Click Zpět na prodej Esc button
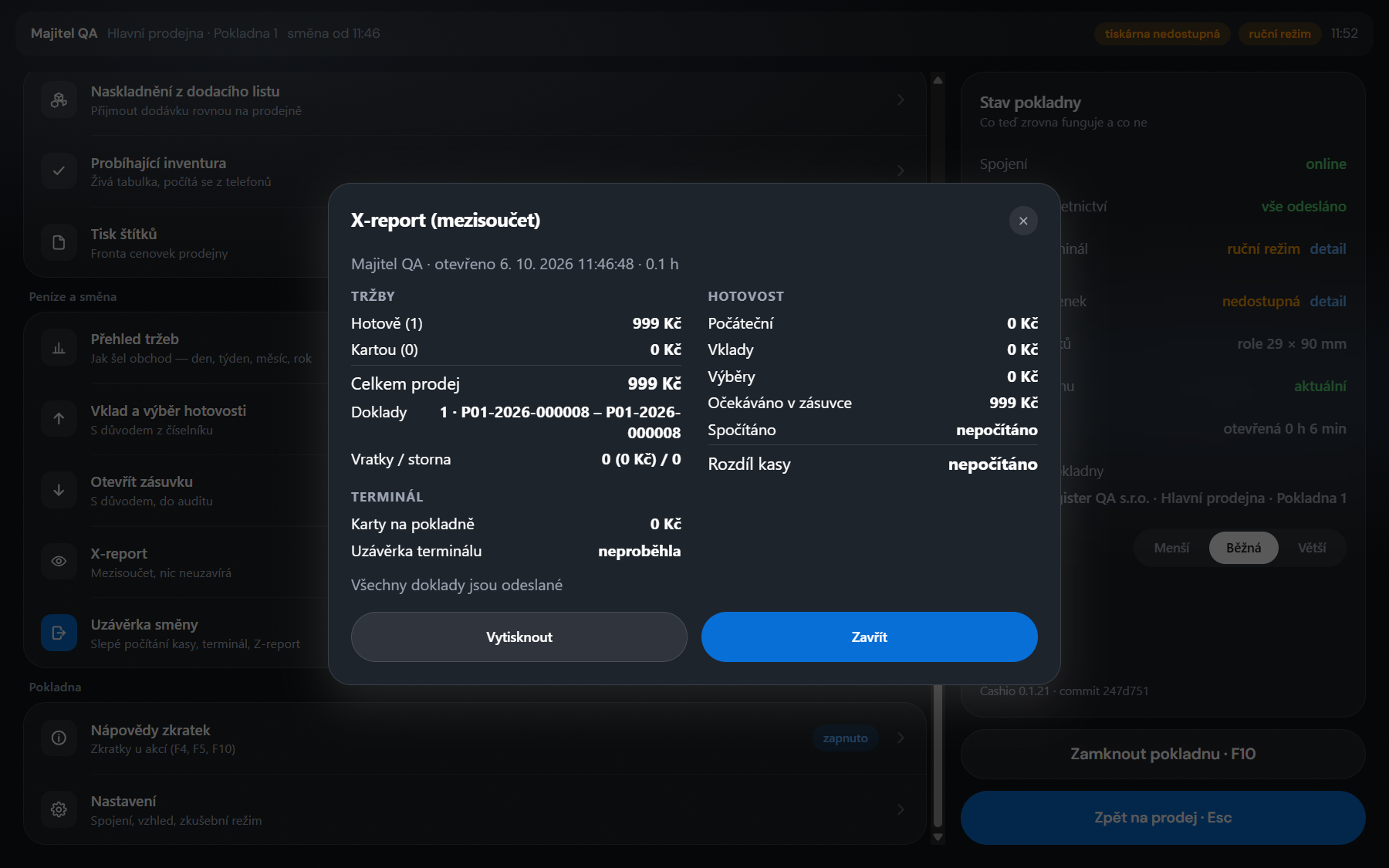The width and height of the screenshot is (1389, 868). pos(1163,818)
